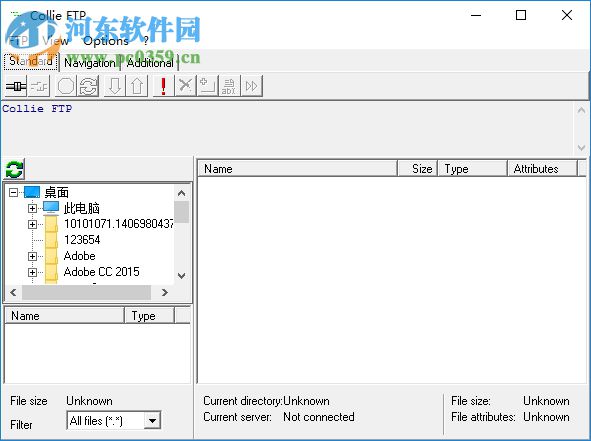Click the log pane scroll down arrow
Image resolution: width=591 pixels, height=441 pixels.
tap(581, 147)
